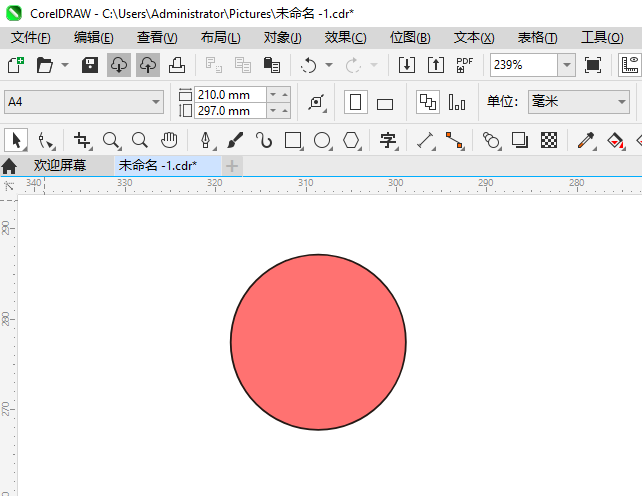
Task: Click the Import icon
Action: 407,65
